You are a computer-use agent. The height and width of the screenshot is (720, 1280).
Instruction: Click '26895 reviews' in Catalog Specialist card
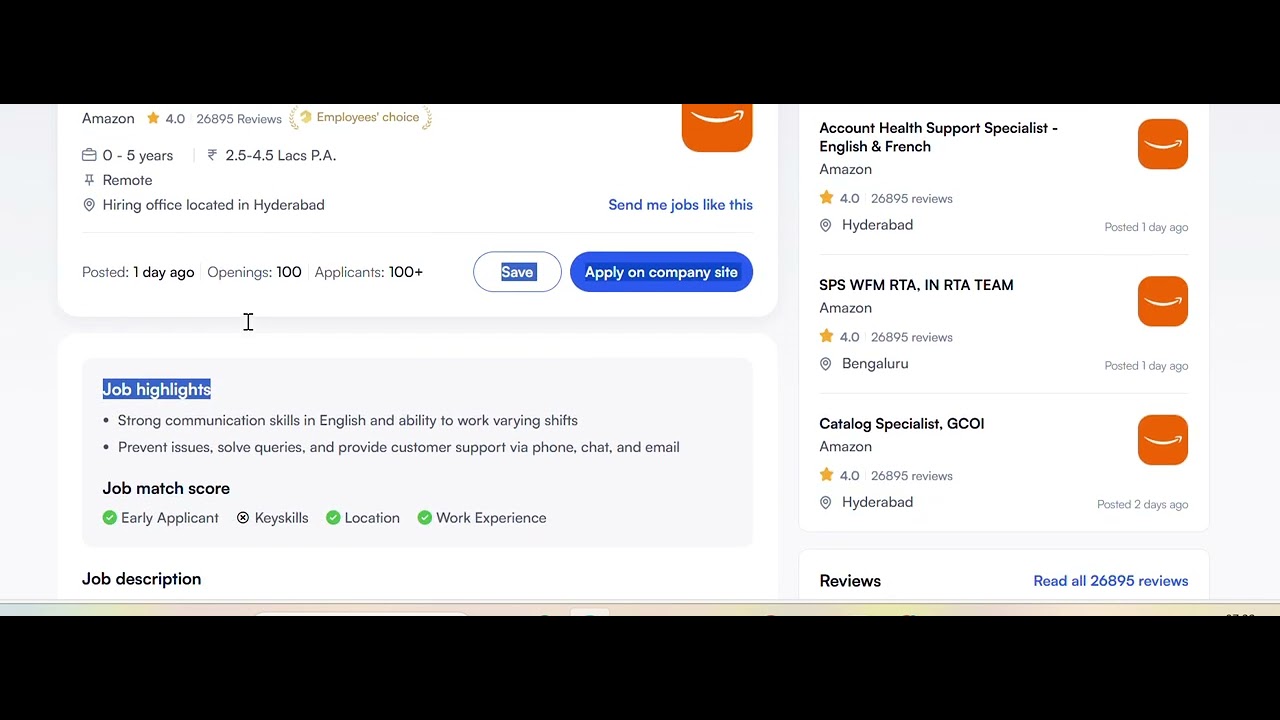pyautogui.click(x=912, y=476)
